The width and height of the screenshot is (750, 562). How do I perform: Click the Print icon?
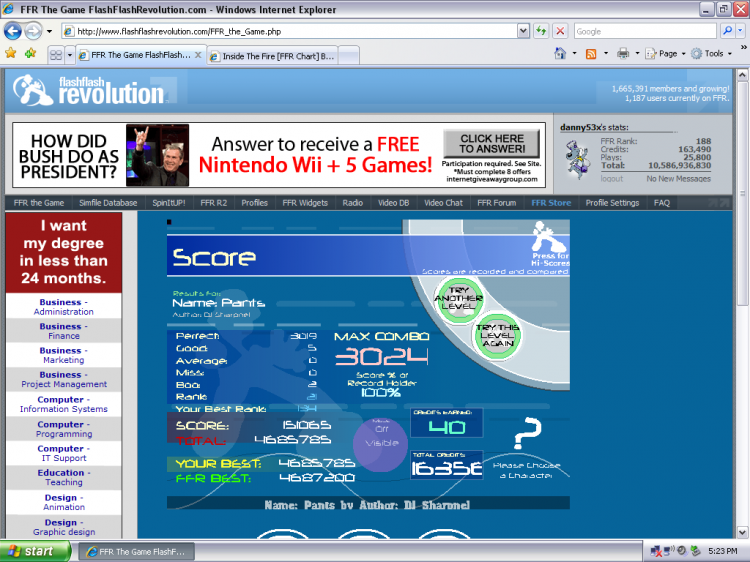click(623, 54)
